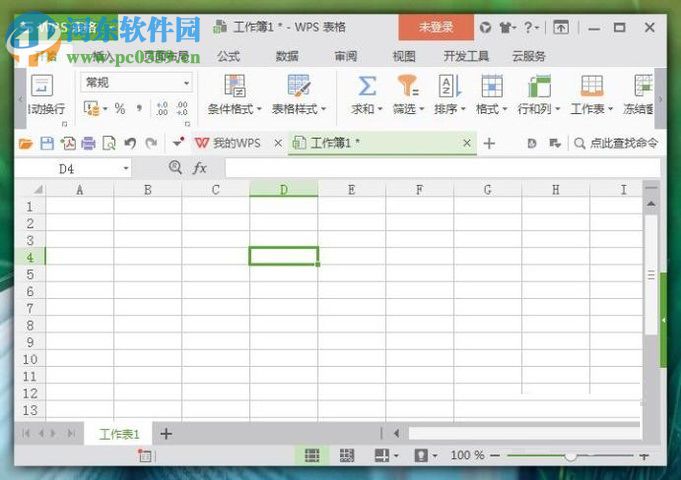Switch to Normal view in status bar

pos(312,455)
